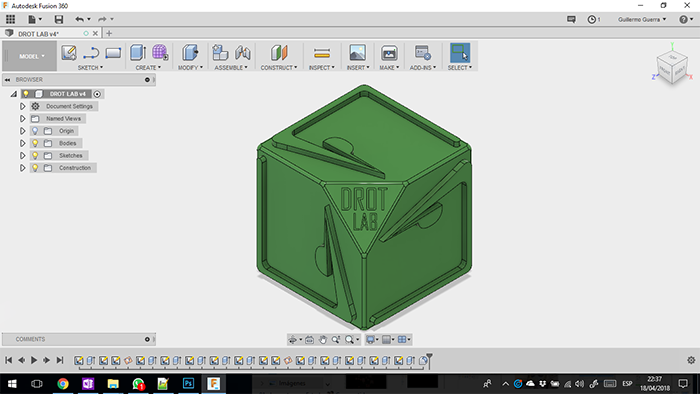
Task: Open the MODIFY menu
Action: 190,67
